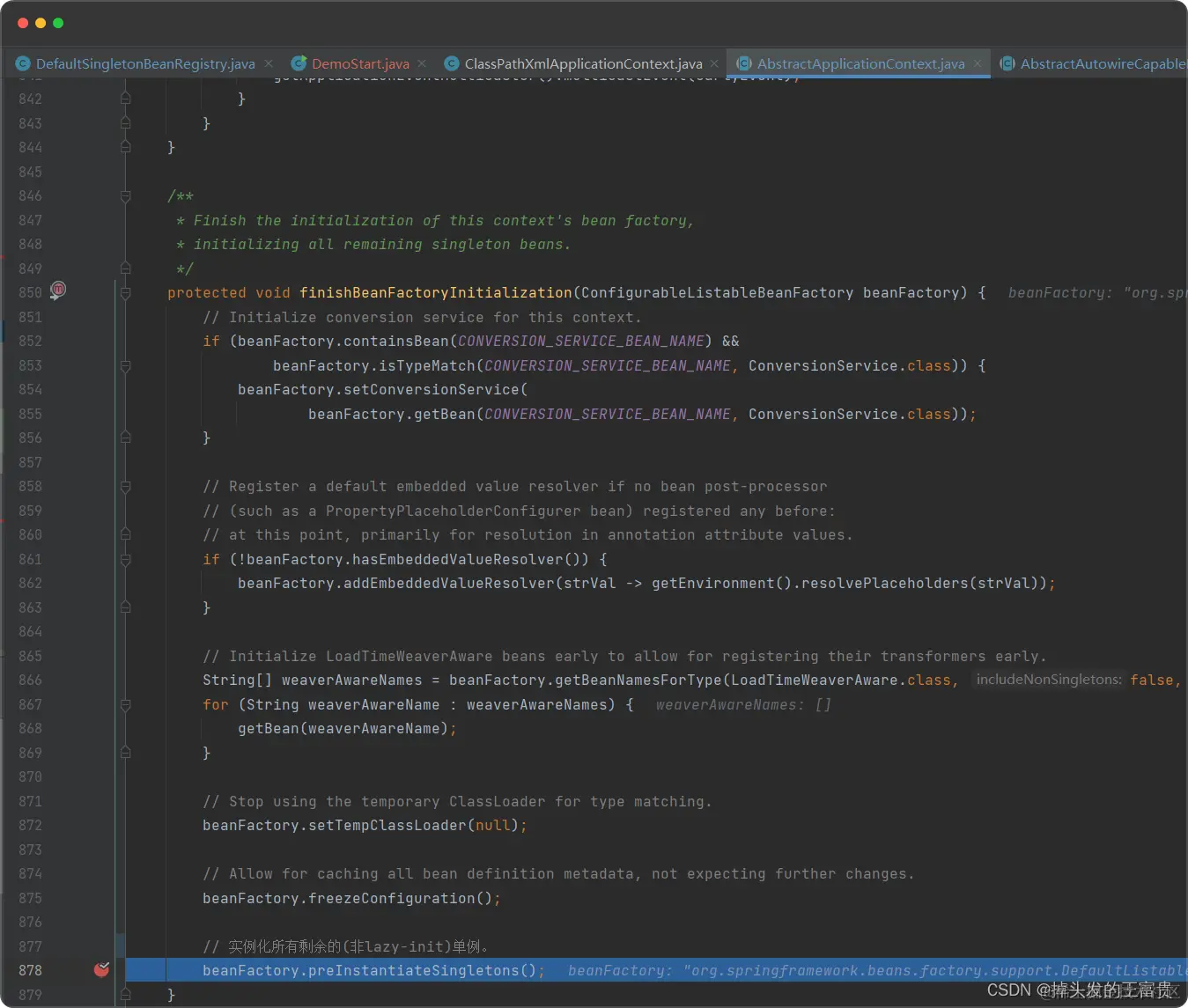
Task: Click the AbstractAutowireCapable tab file icon
Action: pyautogui.click(x=1007, y=63)
